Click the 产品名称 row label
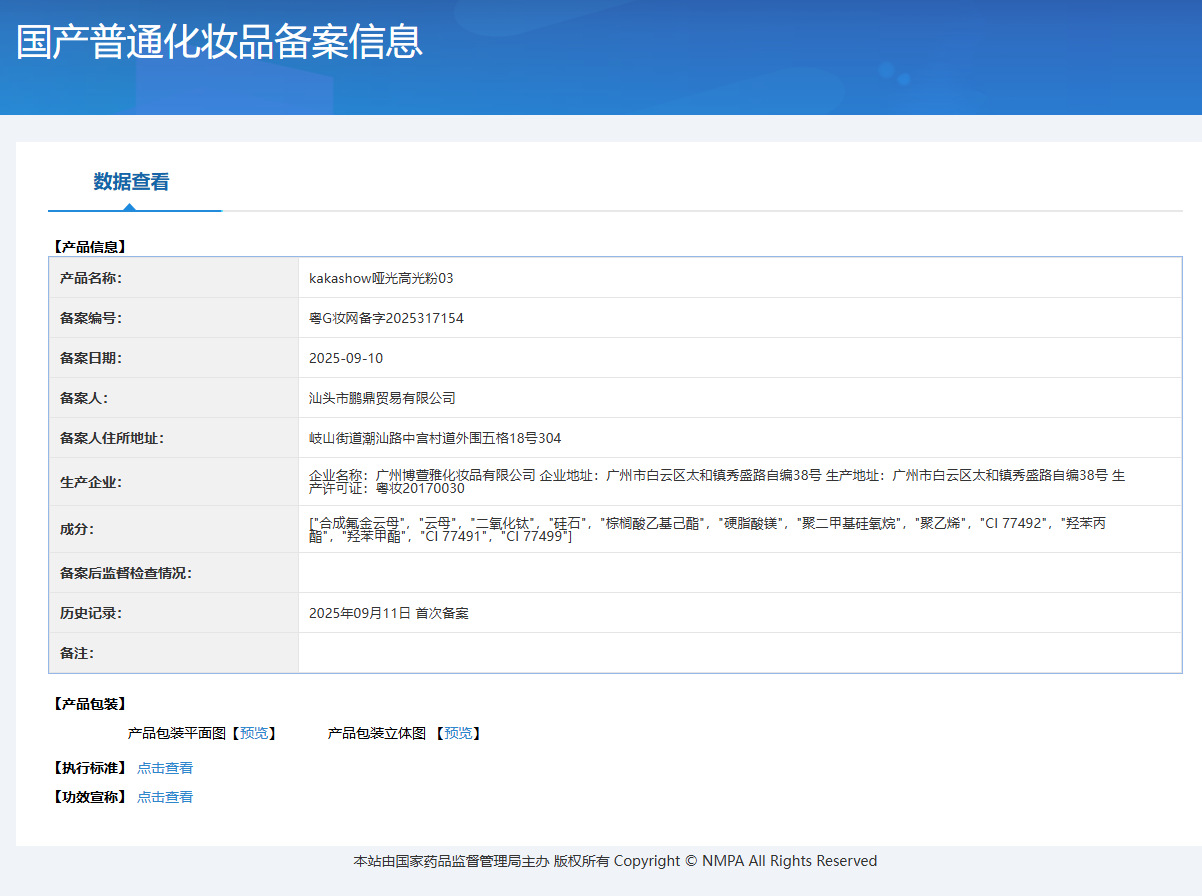 [x=91, y=278]
